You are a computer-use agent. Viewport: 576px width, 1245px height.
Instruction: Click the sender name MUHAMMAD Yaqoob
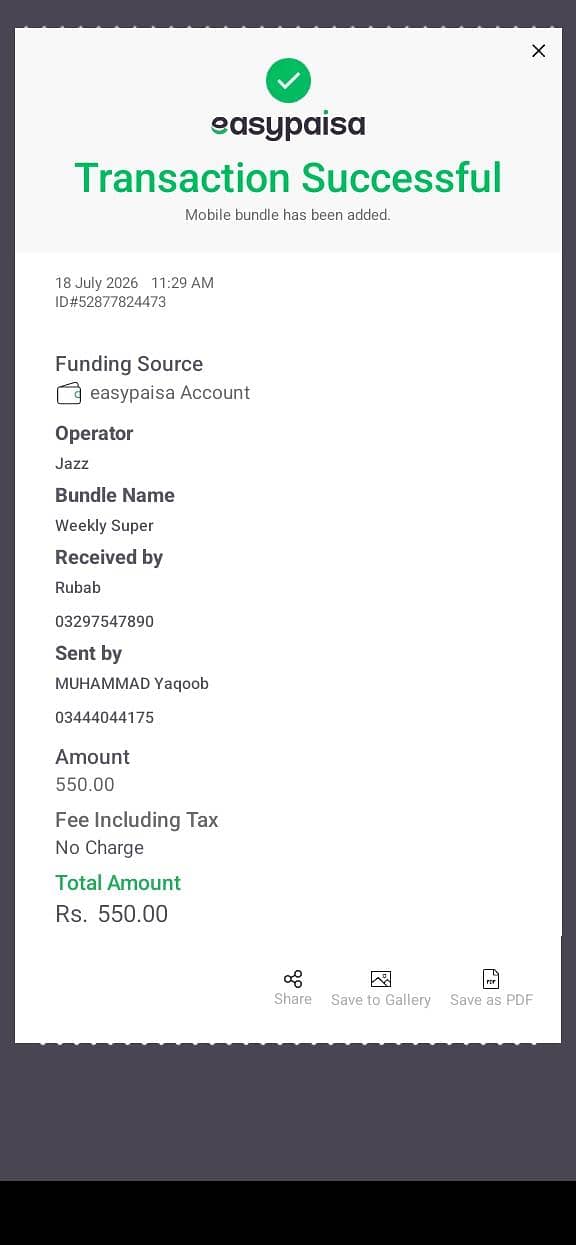pyautogui.click(x=132, y=684)
